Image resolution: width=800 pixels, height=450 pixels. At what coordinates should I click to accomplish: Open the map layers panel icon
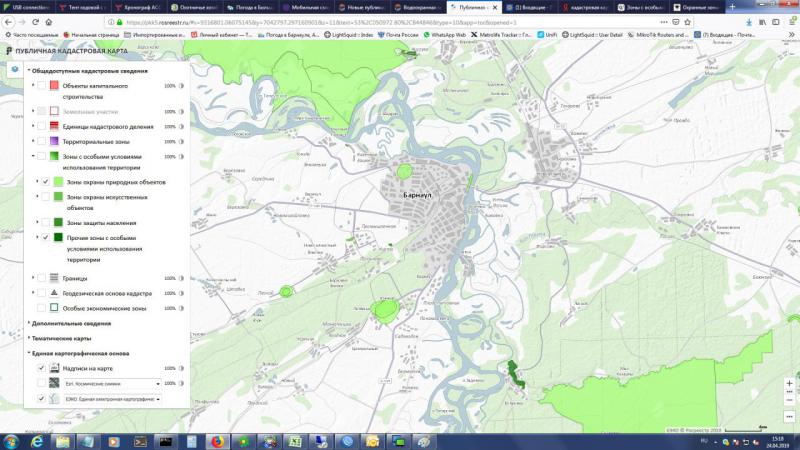coord(15,69)
